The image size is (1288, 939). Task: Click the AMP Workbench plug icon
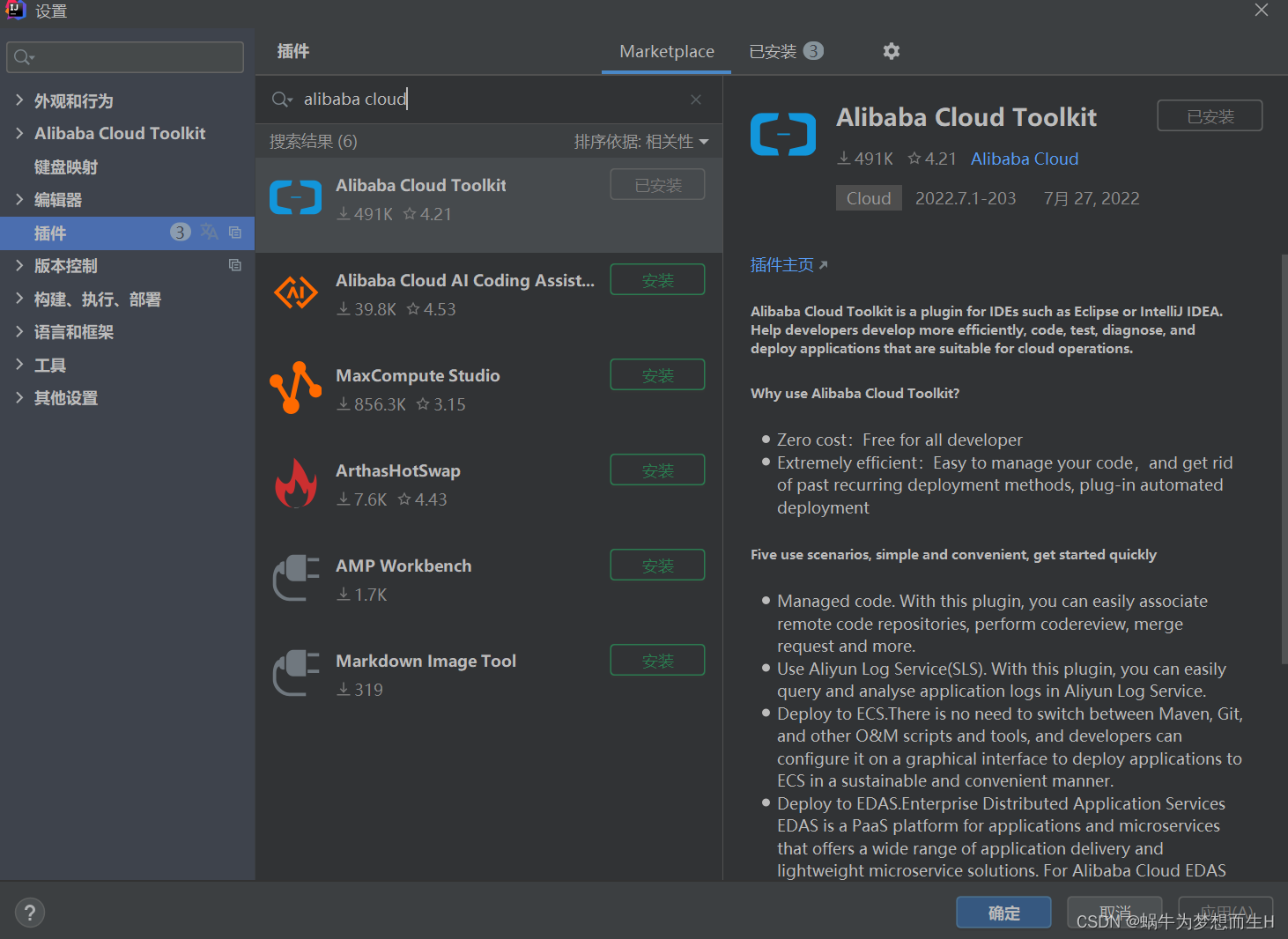click(x=296, y=578)
